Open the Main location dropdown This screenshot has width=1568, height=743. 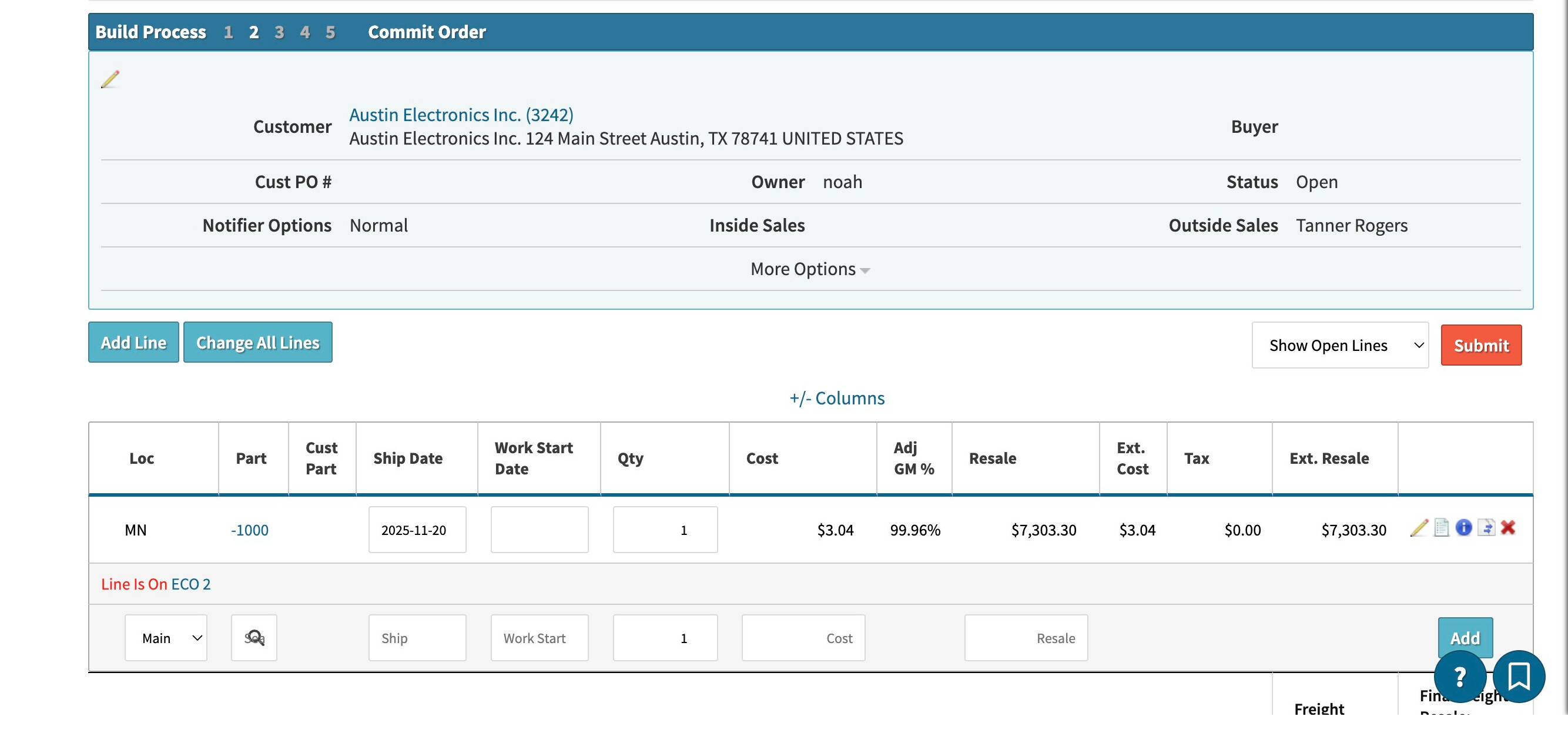(166, 638)
